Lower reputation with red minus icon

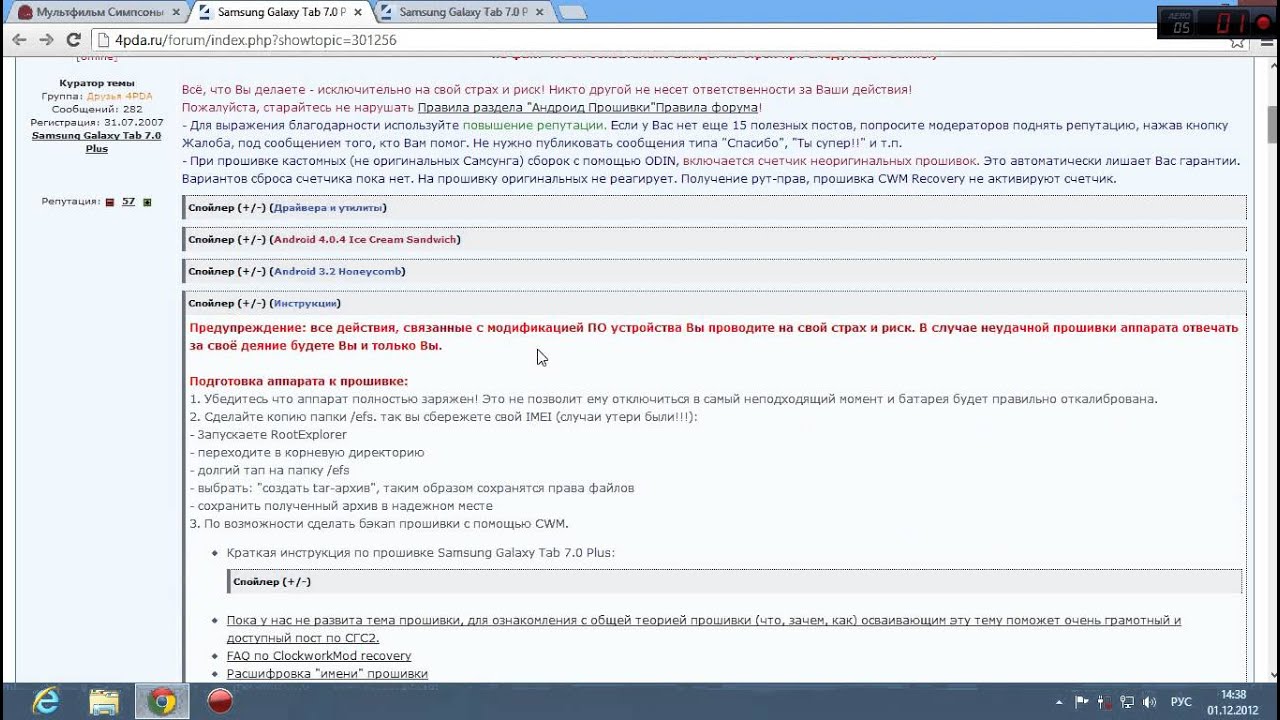(110, 202)
